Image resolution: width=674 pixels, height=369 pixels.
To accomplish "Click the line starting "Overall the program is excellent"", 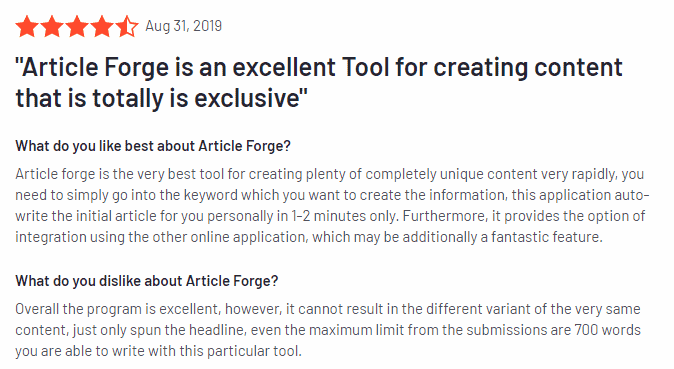I will (328, 309).
